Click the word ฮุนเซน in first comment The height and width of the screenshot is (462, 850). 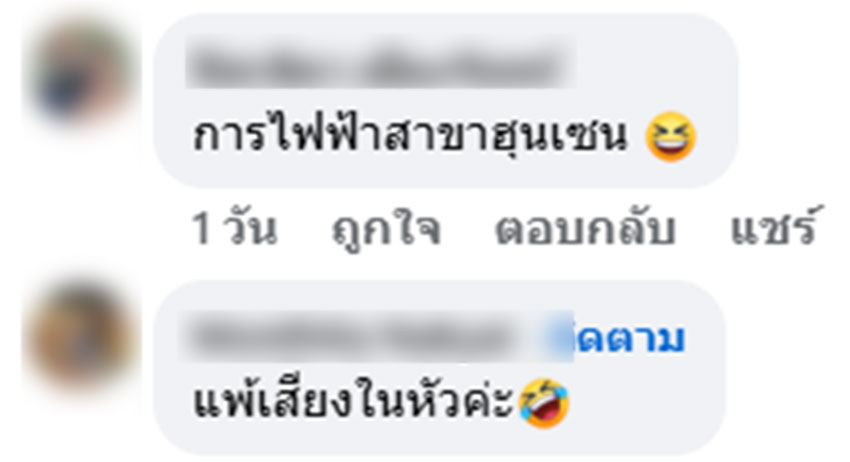pyautogui.click(x=558, y=137)
